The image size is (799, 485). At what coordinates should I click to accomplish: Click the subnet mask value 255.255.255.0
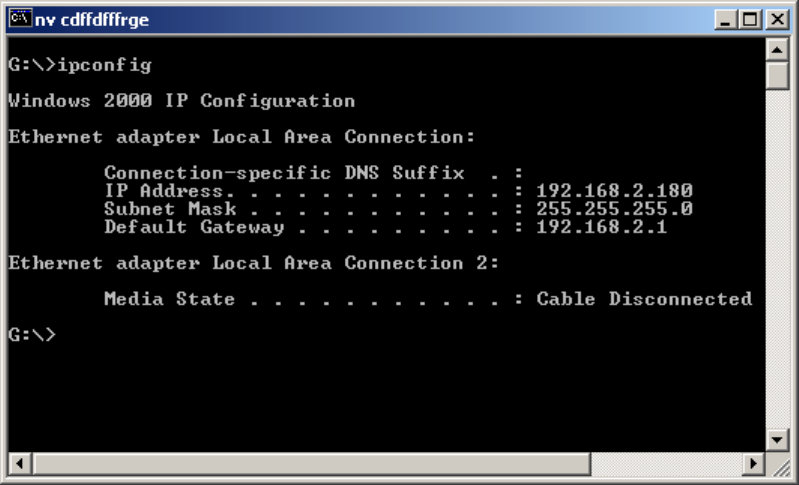point(614,209)
